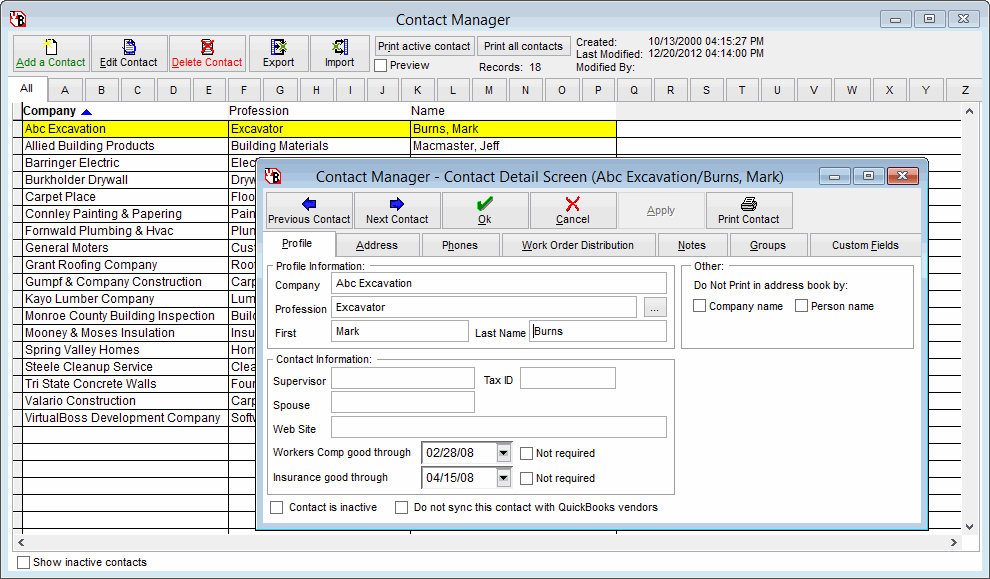Filter contacts by letter A tab
Image resolution: width=990 pixels, height=579 pixels.
pyautogui.click(x=65, y=90)
